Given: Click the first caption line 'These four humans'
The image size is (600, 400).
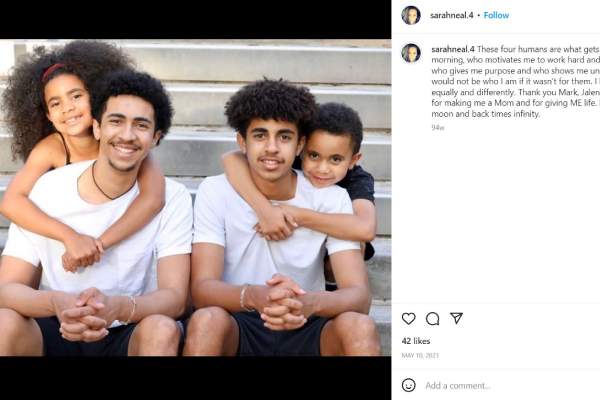Looking at the screenshot, I should [538, 49].
